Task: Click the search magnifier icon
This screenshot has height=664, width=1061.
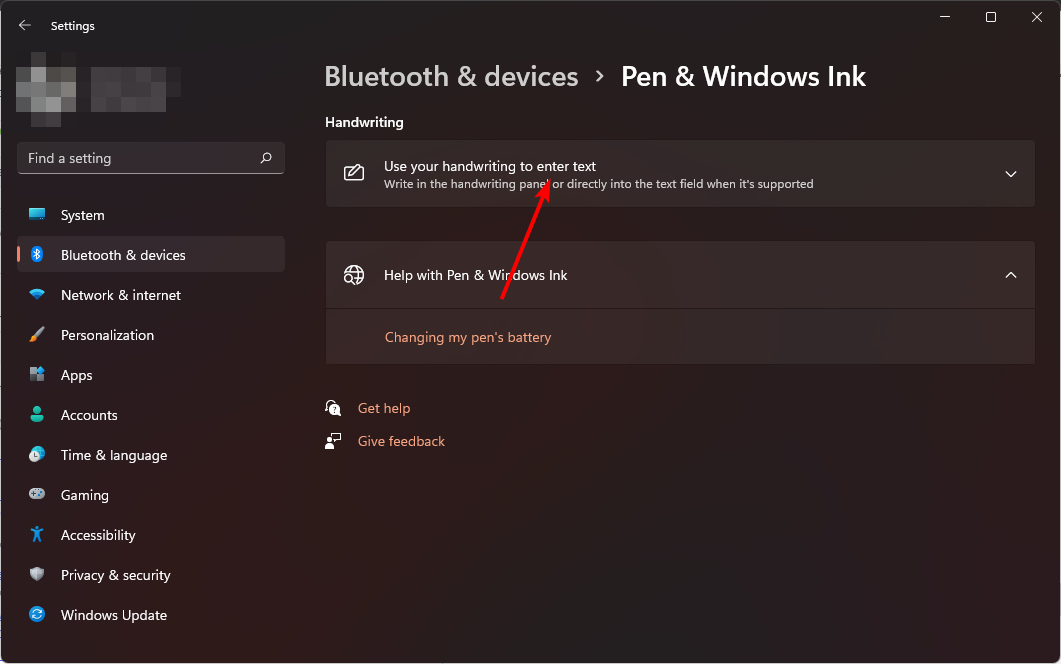Action: [x=266, y=158]
